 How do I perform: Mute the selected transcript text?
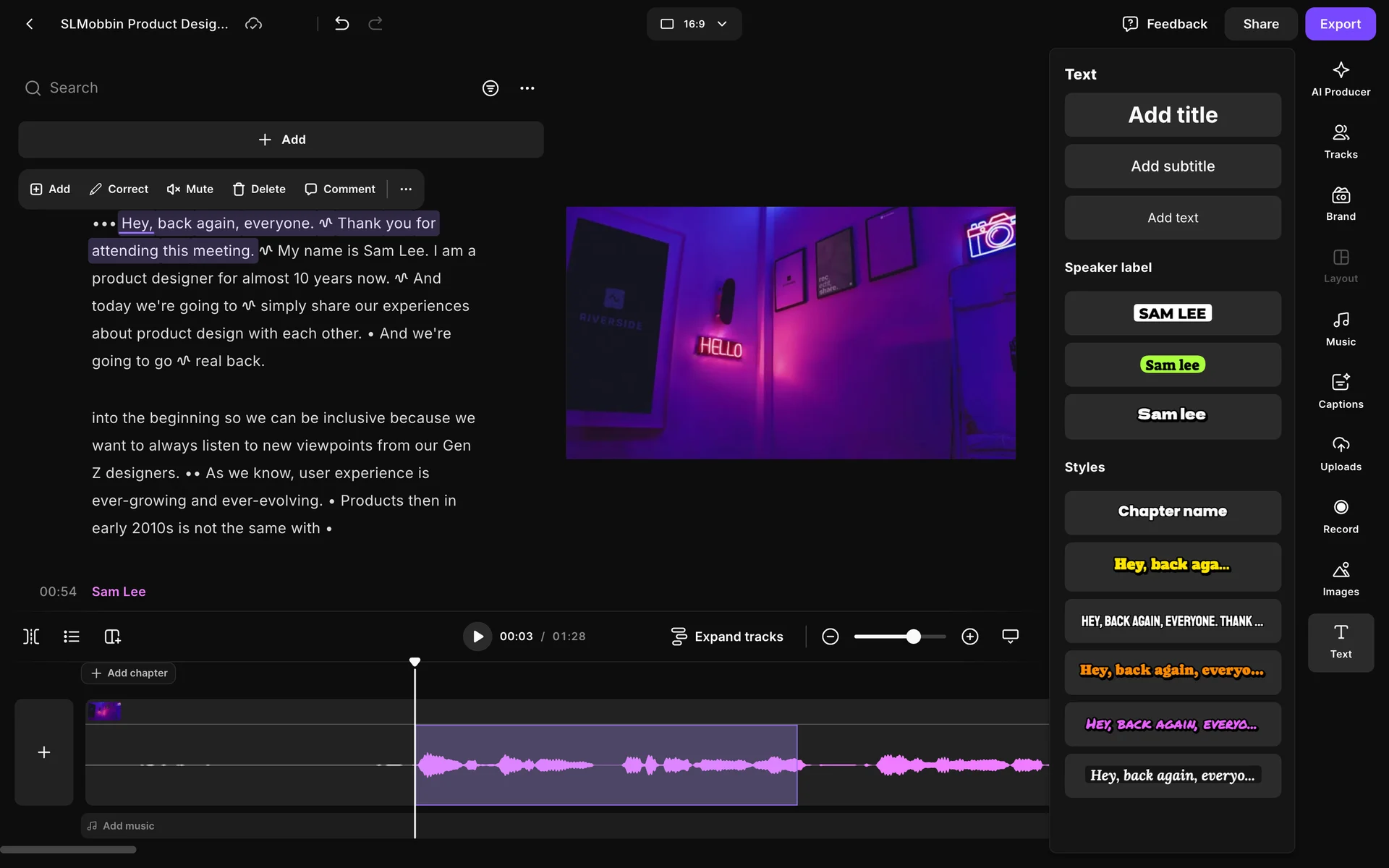pyautogui.click(x=190, y=189)
